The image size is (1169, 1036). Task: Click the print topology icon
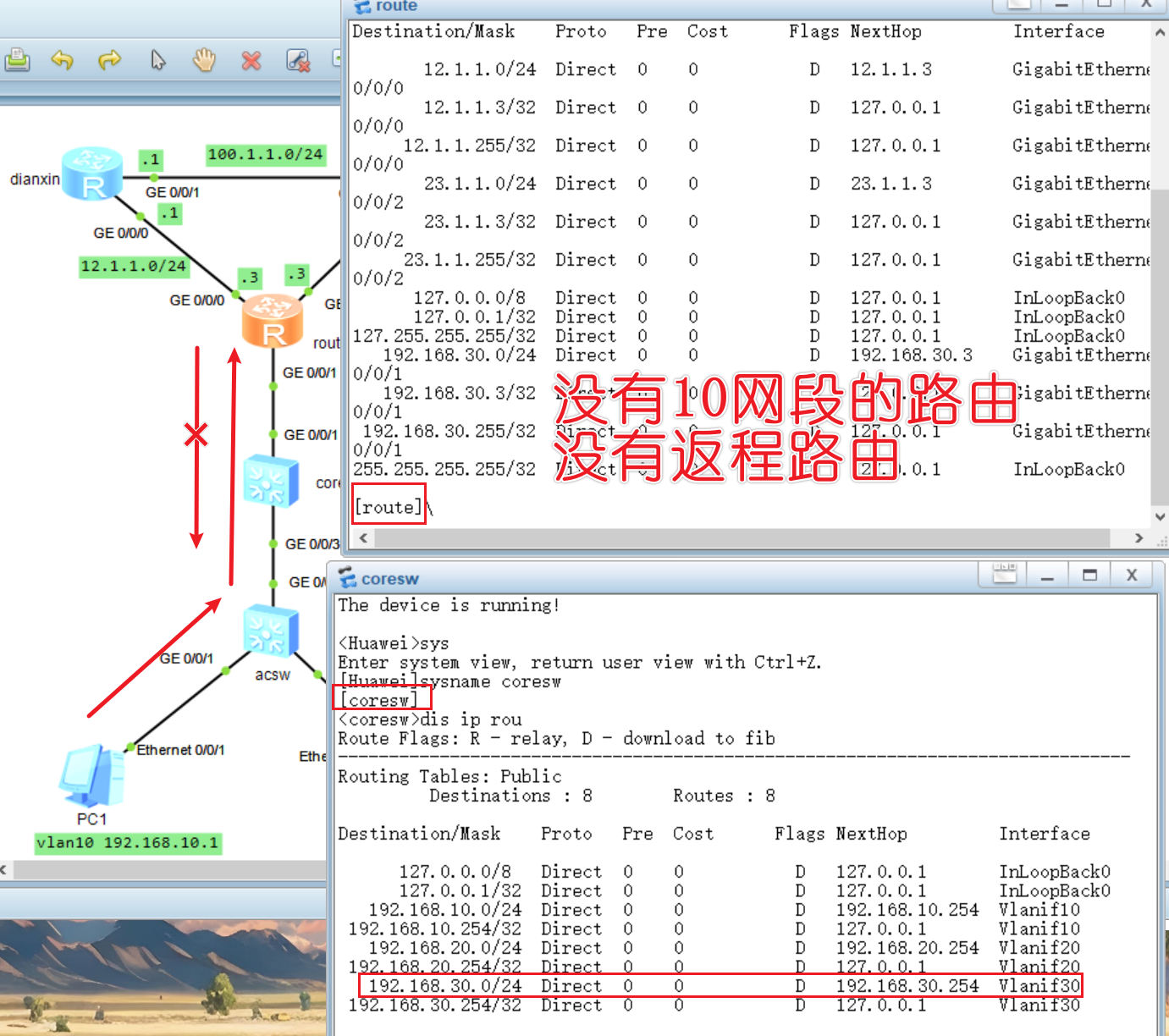17,60
